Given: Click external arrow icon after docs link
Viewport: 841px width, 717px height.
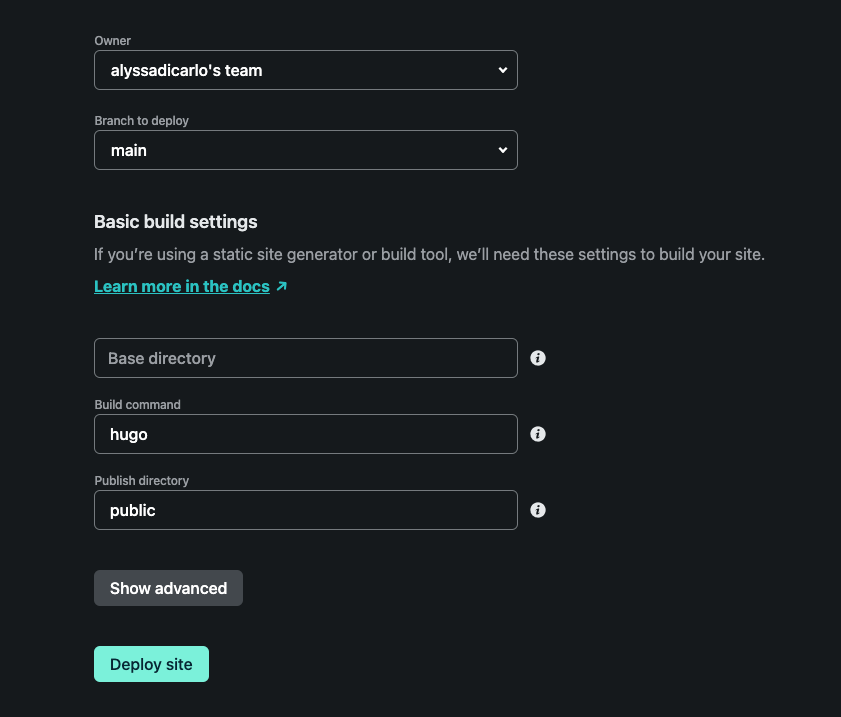Looking at the screenshot, I should [282, 286].
